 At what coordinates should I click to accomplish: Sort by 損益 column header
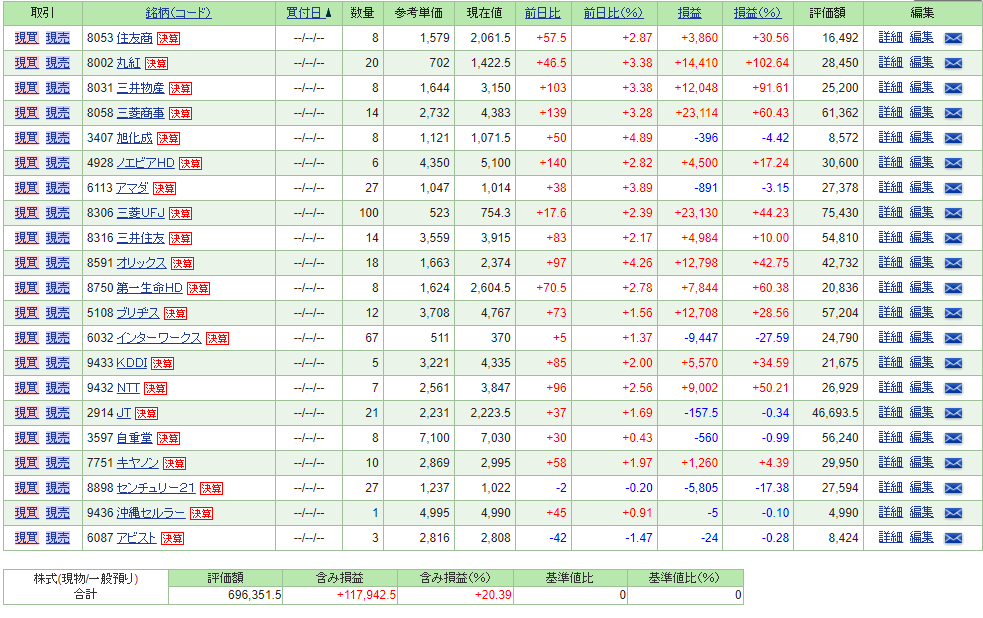[x=689, y=13]
